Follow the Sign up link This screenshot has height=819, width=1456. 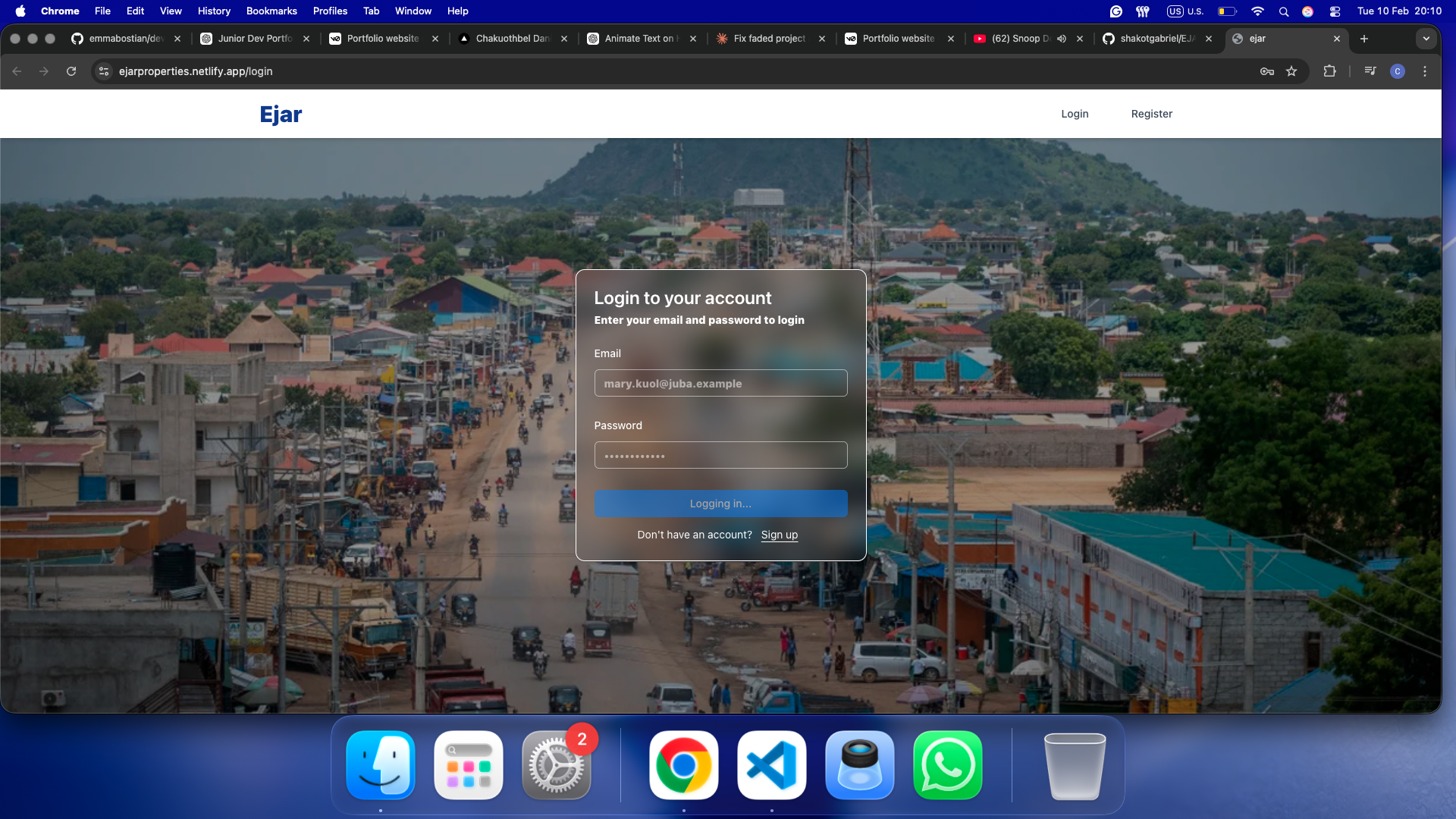(779, 535)
